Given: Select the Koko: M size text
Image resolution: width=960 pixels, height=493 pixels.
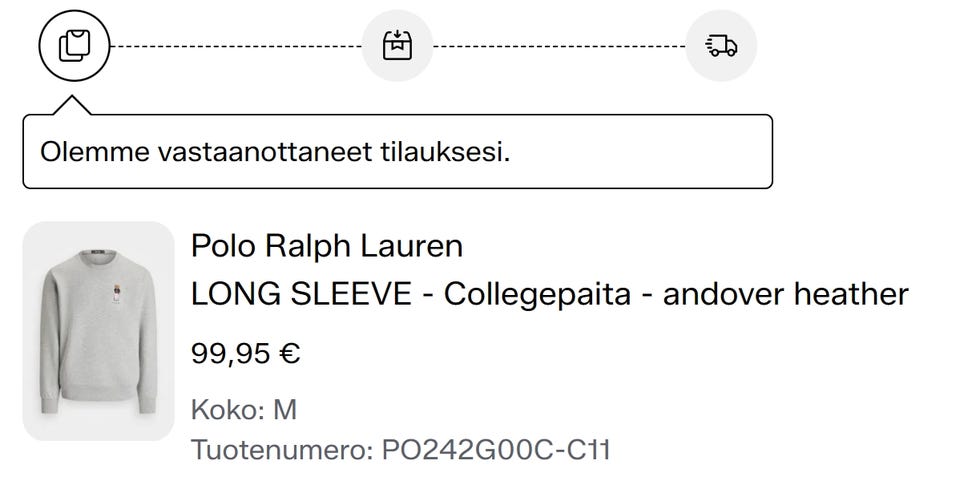Looking at the screenshot, I should [x=244, y=410].
